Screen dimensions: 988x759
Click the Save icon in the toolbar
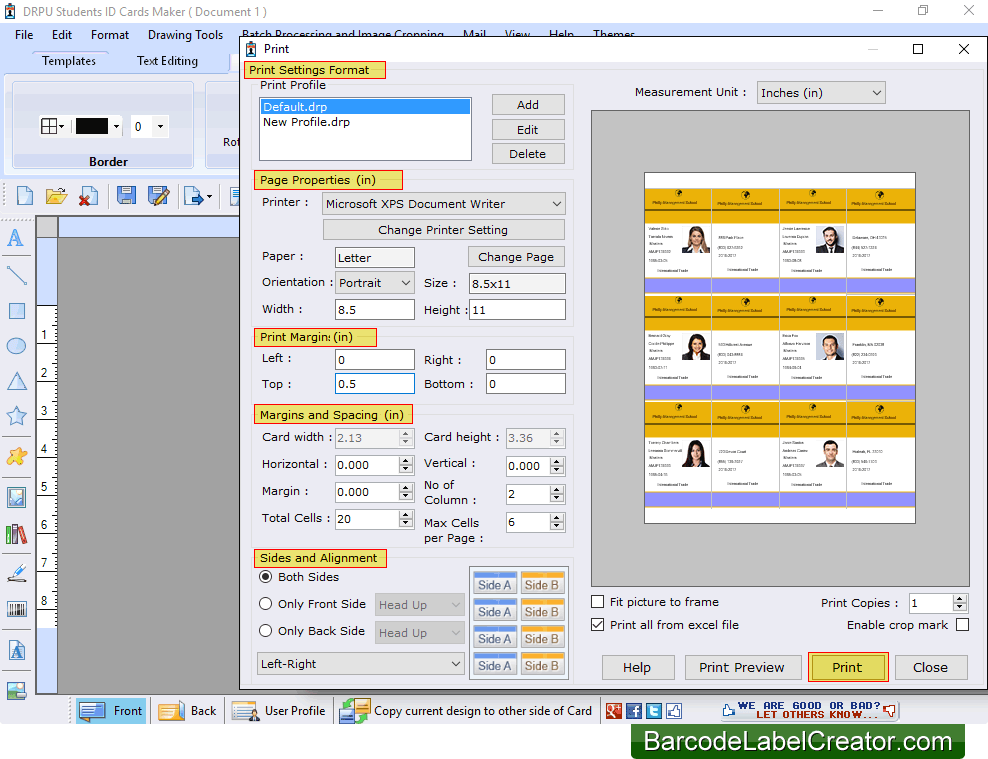pyautogui.click(x=126, y=196)
